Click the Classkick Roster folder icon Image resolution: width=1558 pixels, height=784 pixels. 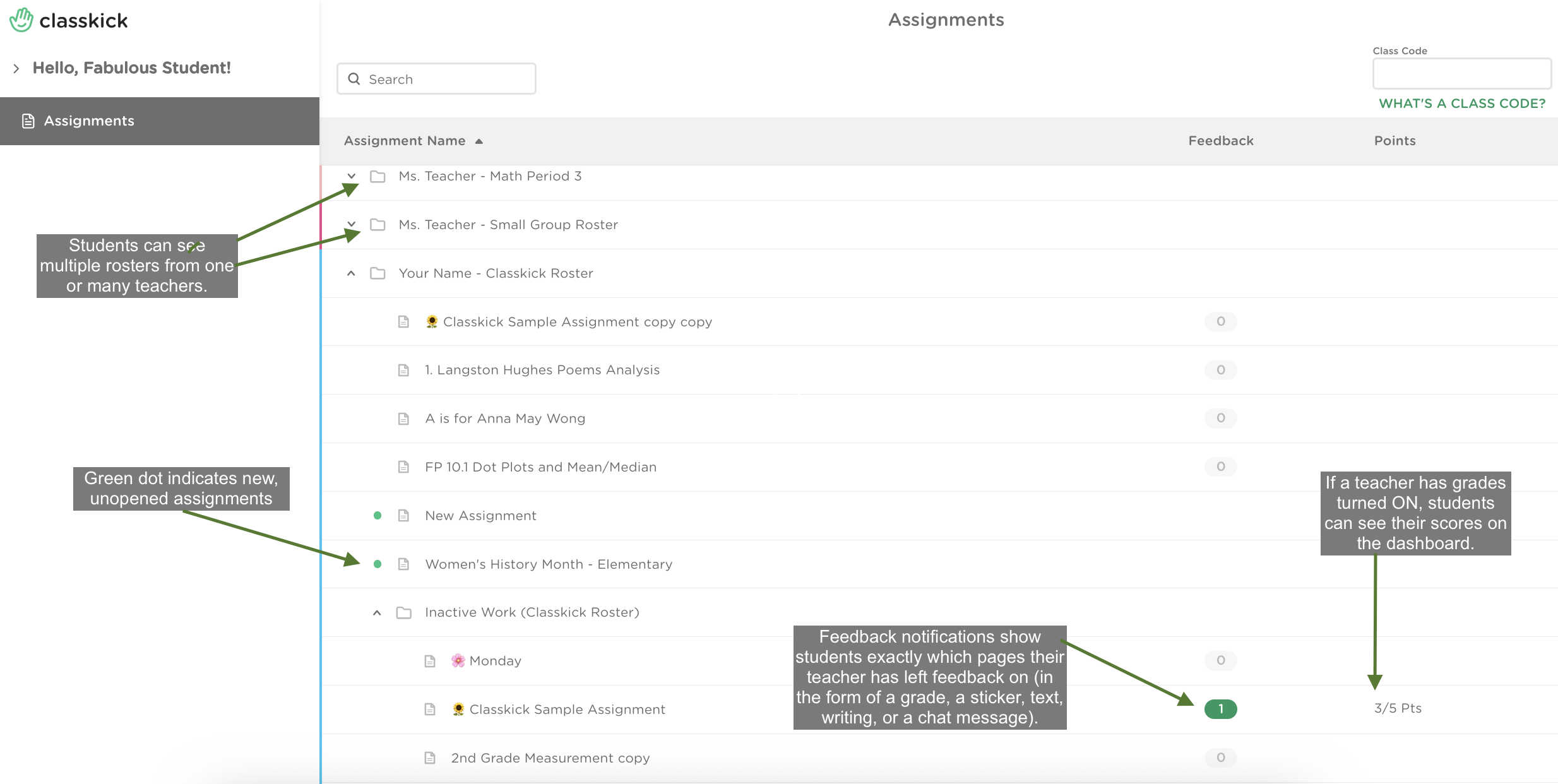(378, 273)
